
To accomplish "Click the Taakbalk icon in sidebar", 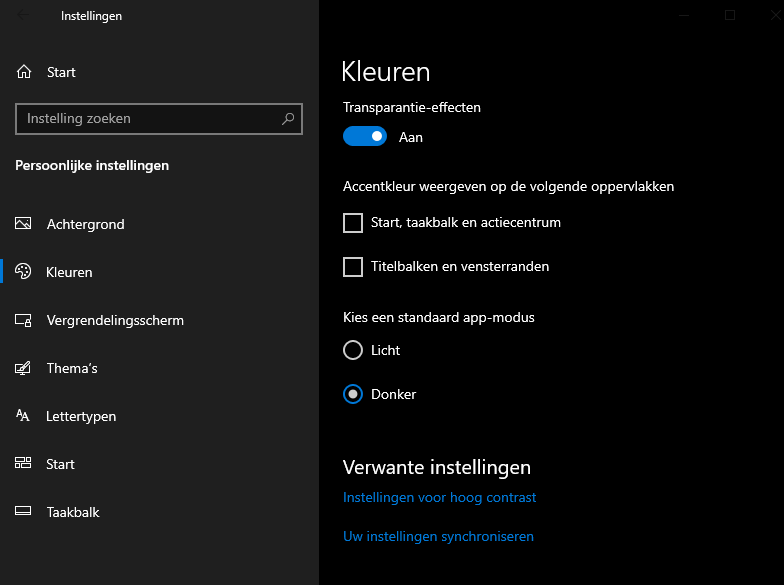I will pos(24,512).
